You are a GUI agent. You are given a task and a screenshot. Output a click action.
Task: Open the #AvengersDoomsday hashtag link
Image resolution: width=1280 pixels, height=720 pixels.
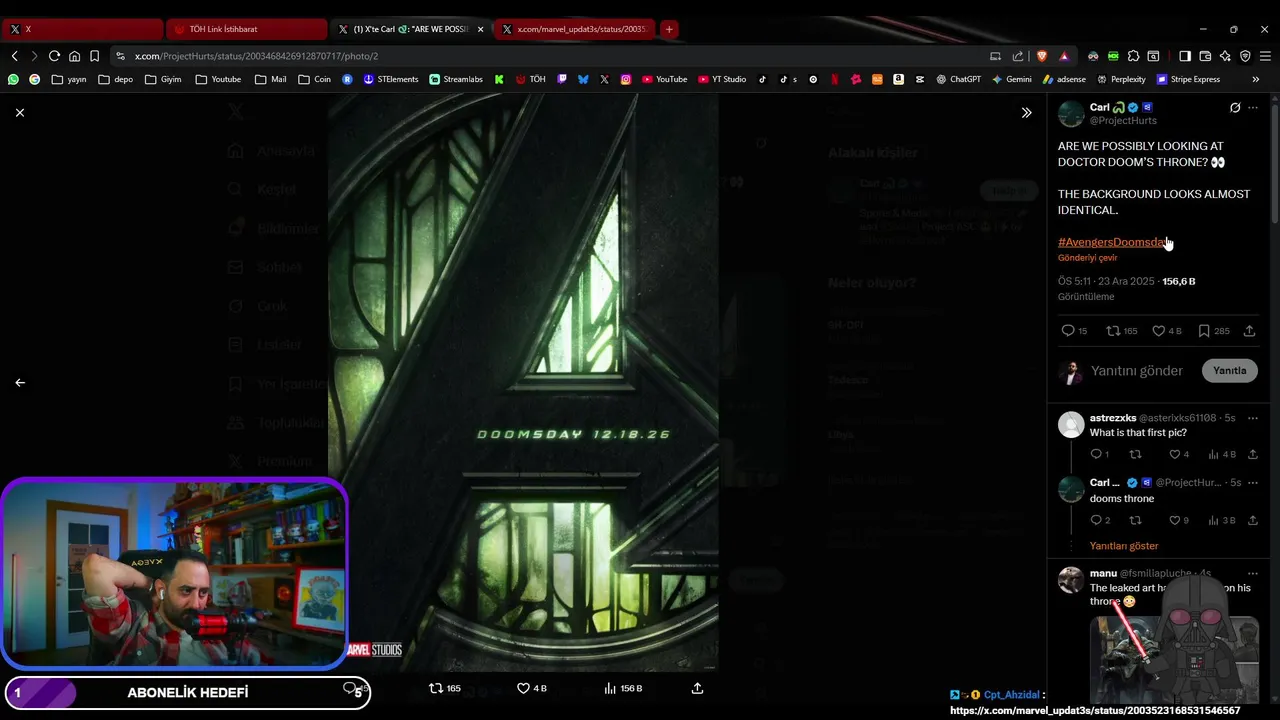(x=1112, y=242)
